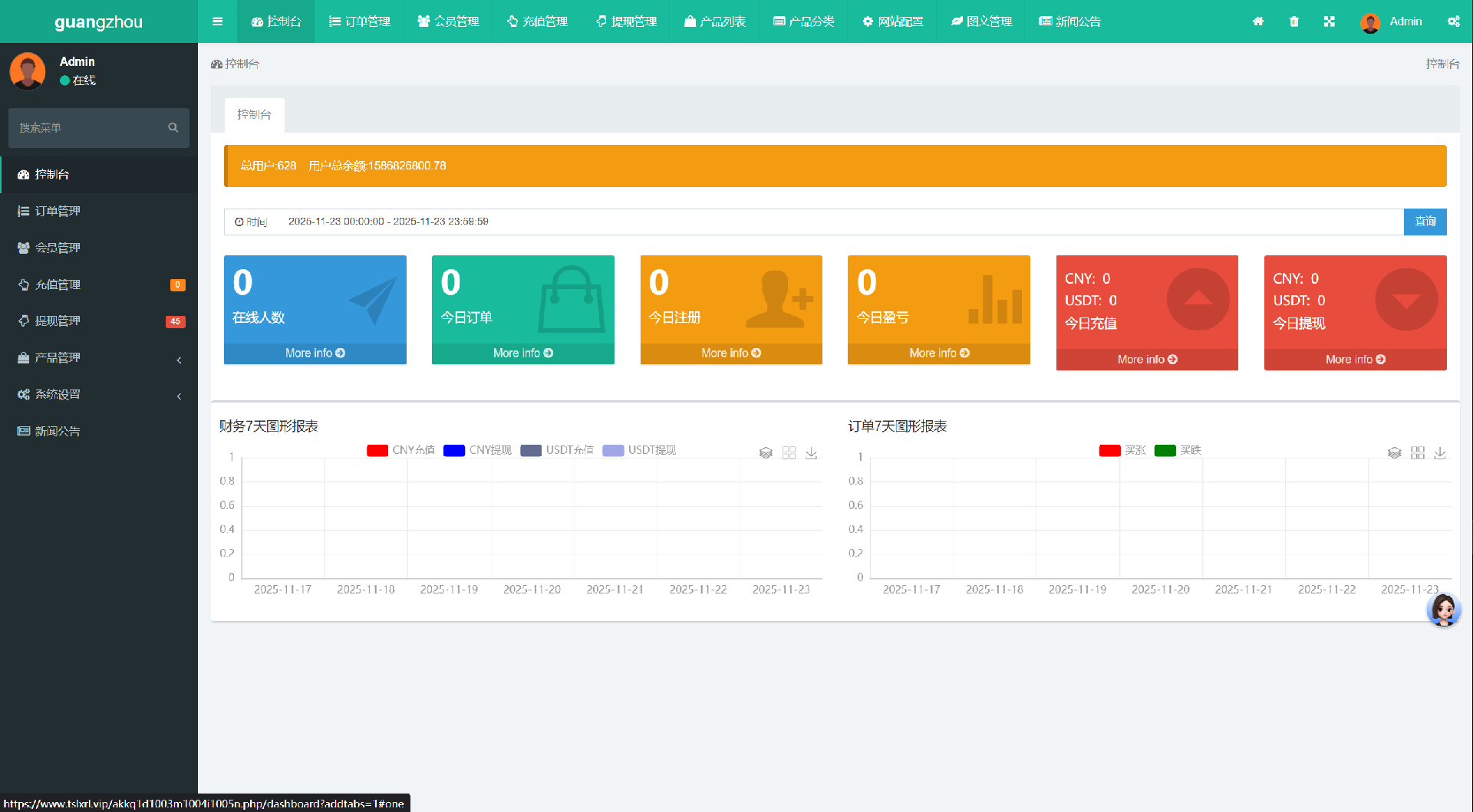
Task: Open 会员管理 in the top navigation
Action: click(448, 21)
